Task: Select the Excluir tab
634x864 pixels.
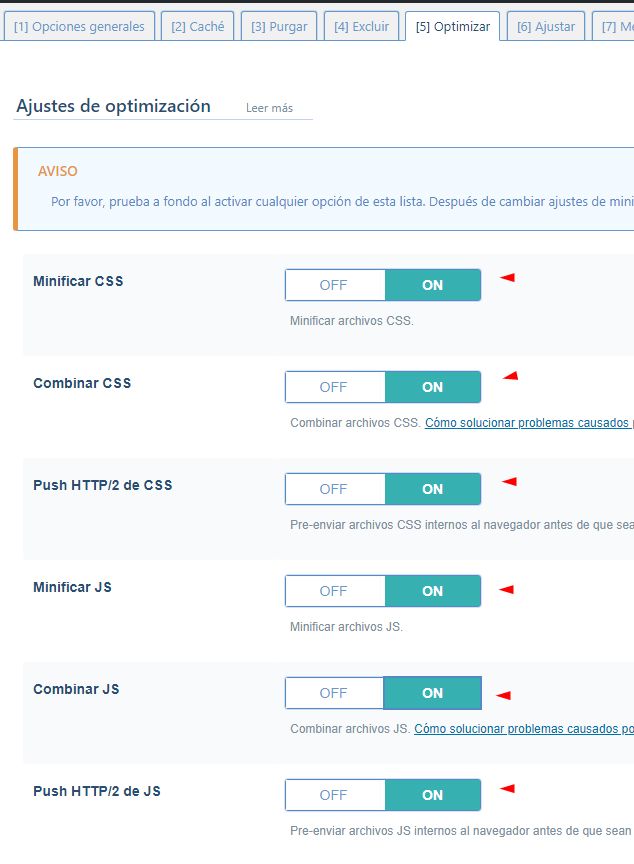Action: tap(361, 27)
